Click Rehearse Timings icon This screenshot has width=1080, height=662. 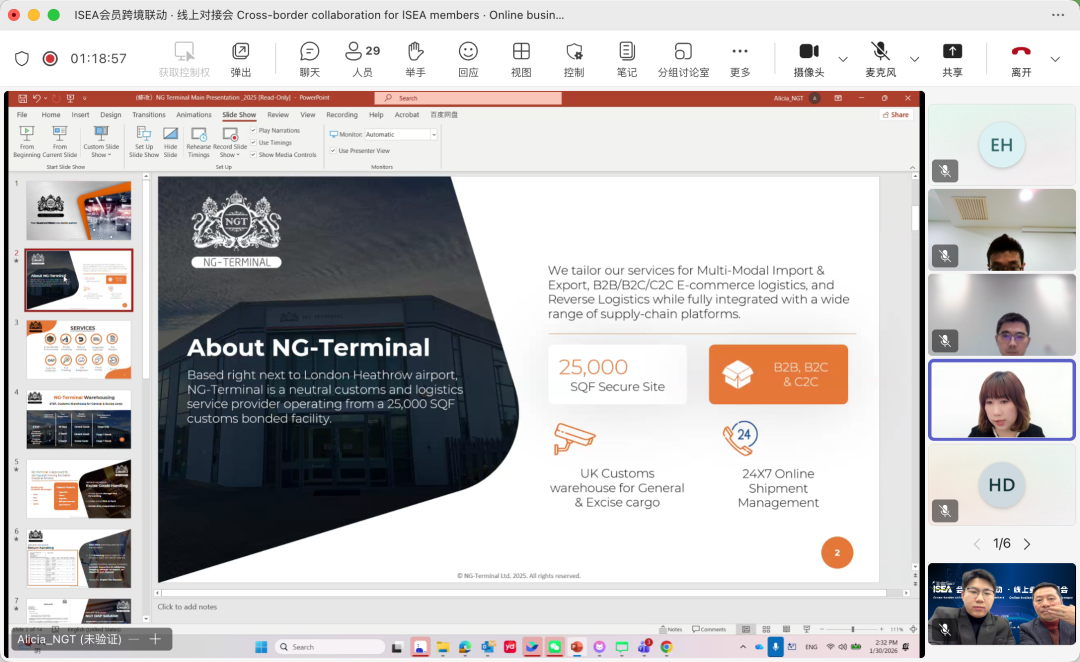(x=198, y=141)
